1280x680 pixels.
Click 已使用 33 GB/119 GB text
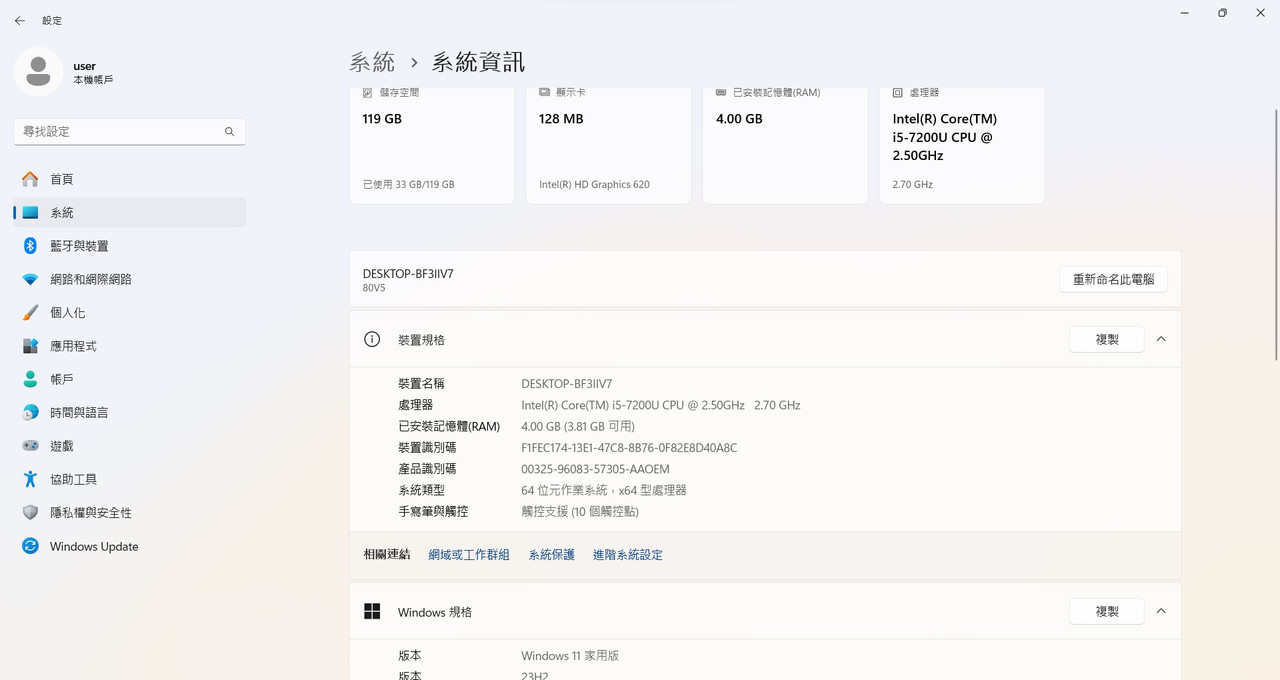[x=408, y=184]
